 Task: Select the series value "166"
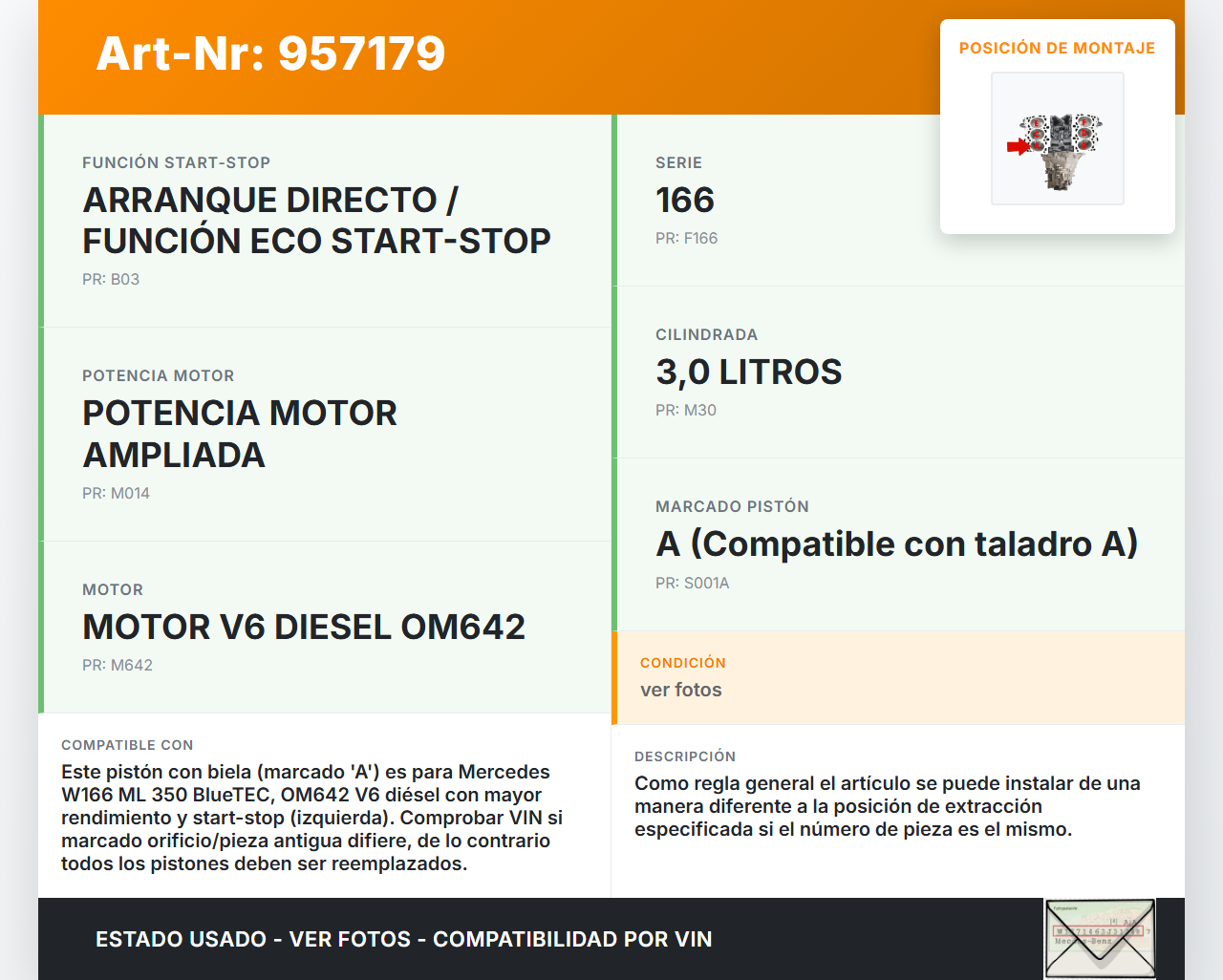[x=685, y=200]
